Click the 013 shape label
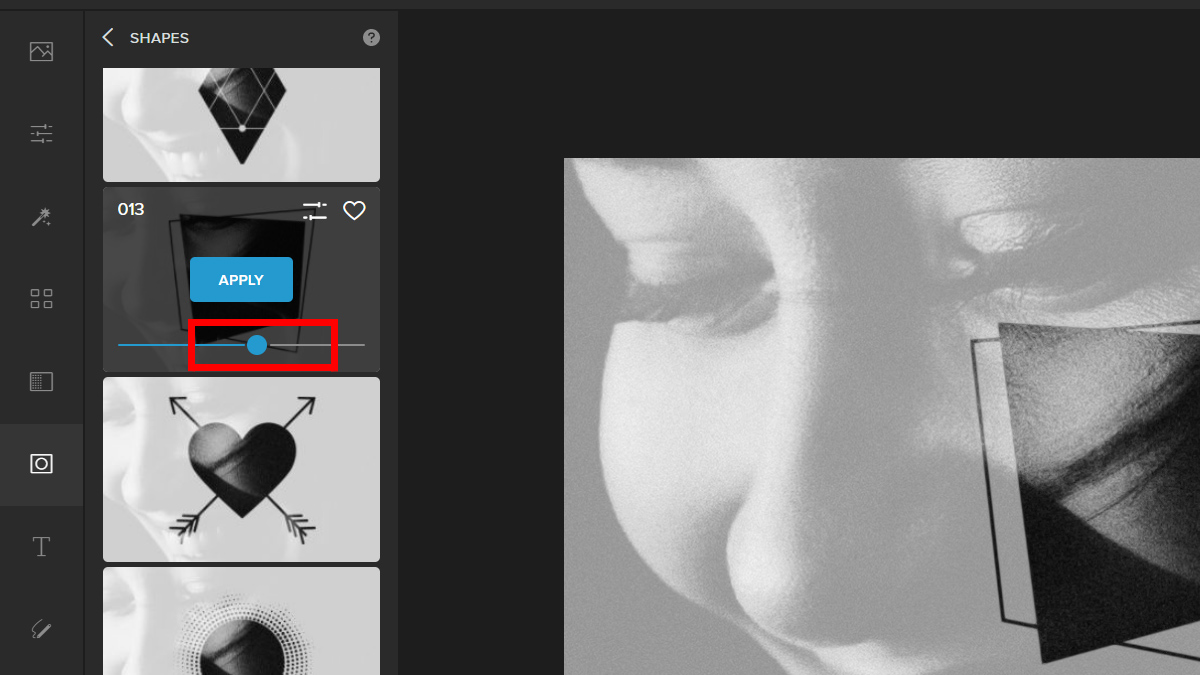Image resolution: width=1200 pixels, height=675 pixels. point(131,209)
